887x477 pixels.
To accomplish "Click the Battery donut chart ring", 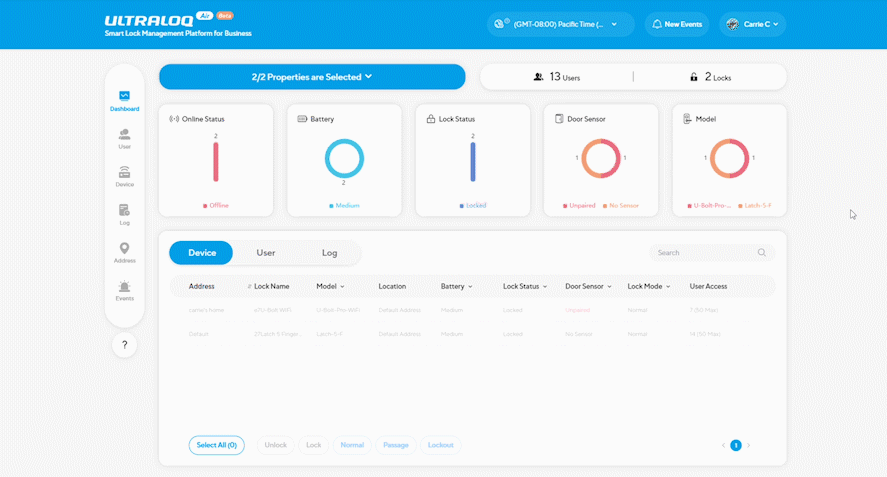I will click(x=344, y=158).
